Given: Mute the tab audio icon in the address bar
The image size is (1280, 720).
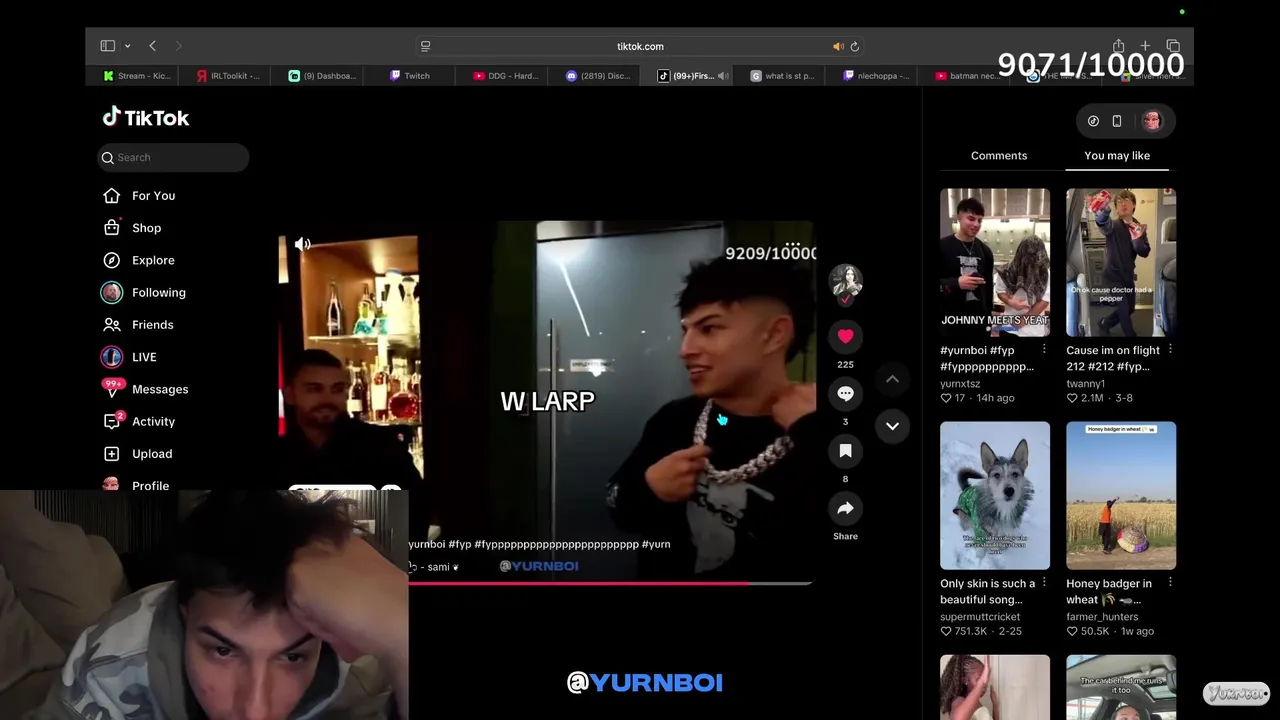Looking at the screenshot, I should tap(838, 46).
